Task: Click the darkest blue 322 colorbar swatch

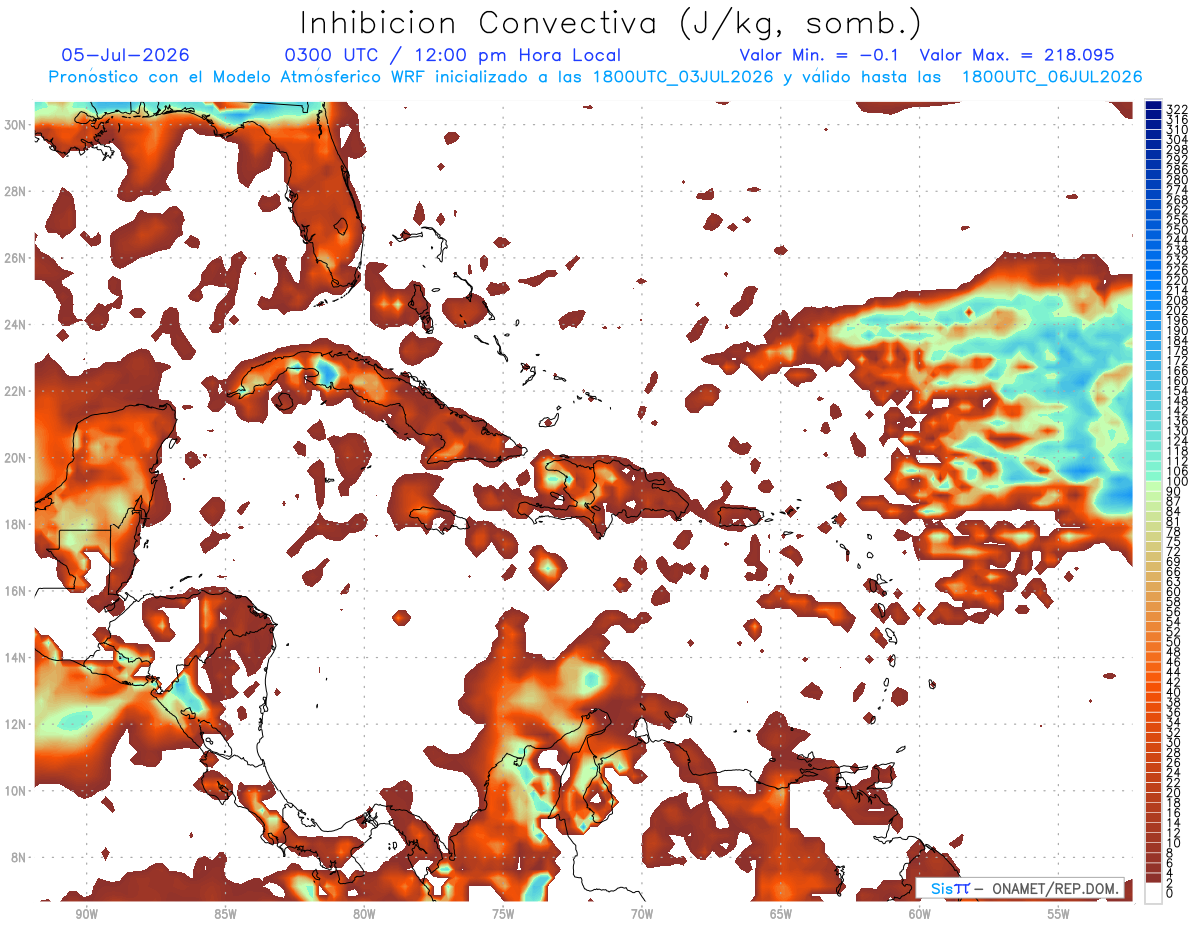Action: [x=1153, y=106]
